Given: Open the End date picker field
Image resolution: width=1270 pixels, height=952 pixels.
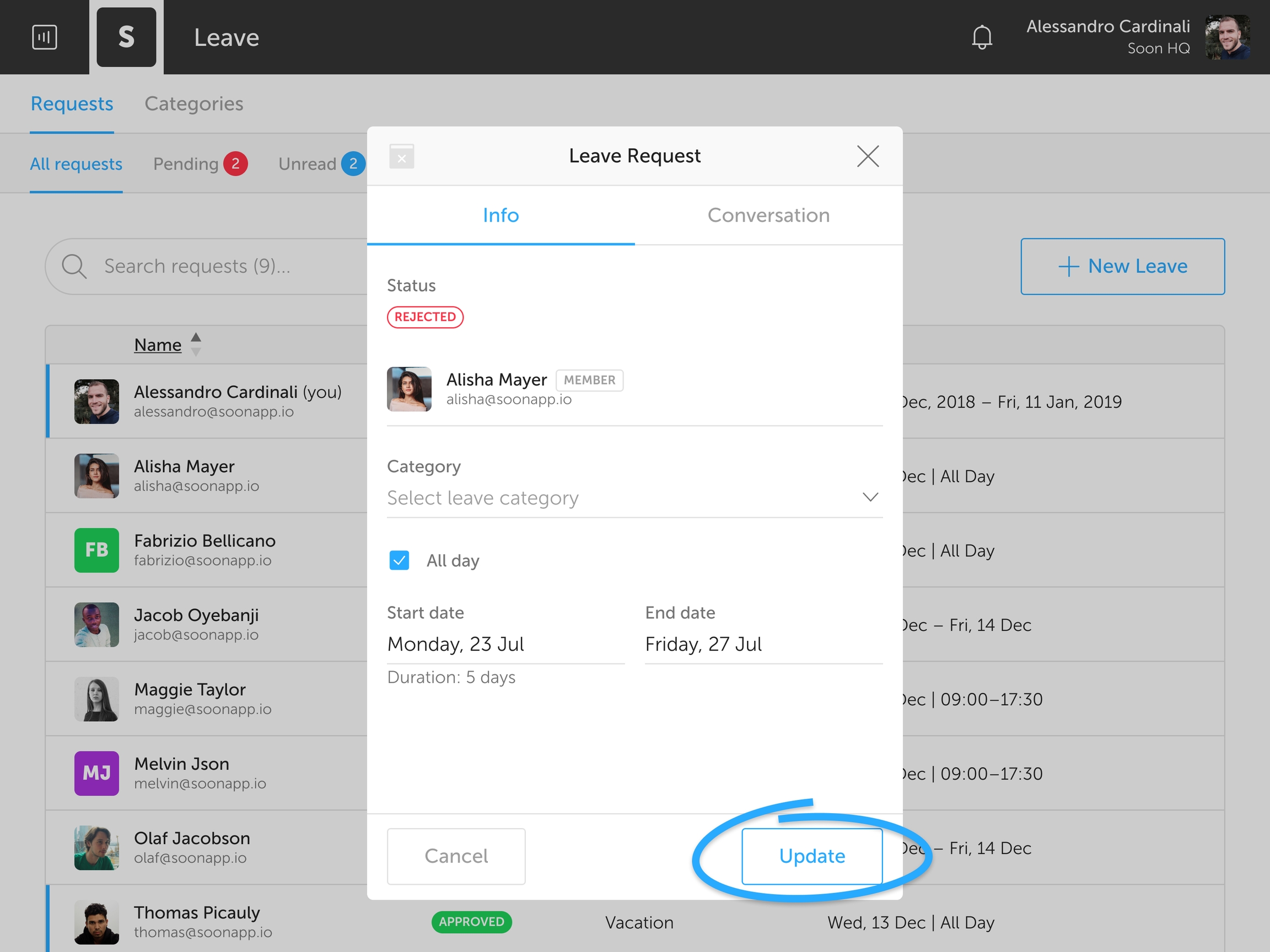Looking at the screenshot, I should 763,644.
